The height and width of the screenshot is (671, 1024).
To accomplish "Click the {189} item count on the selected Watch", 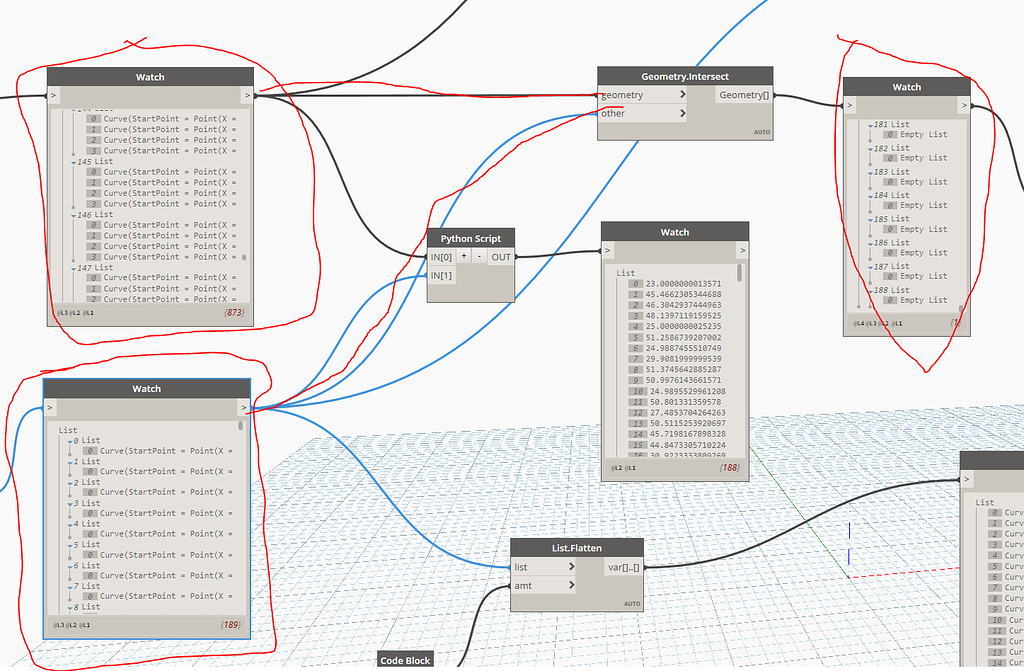I will coord(232,626).
